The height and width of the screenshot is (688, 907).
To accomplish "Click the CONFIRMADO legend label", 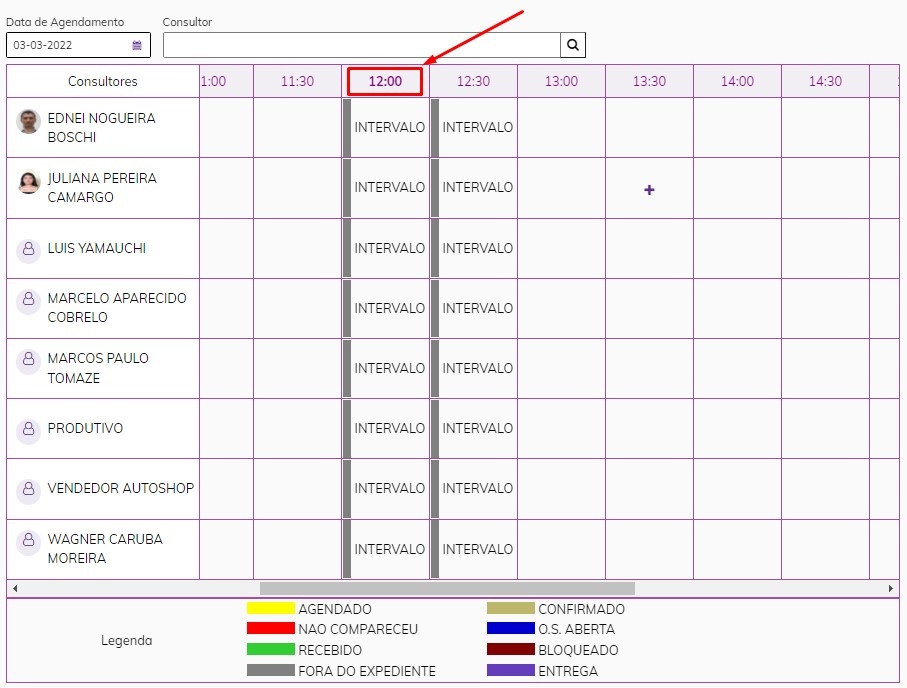I will point(581,609).
